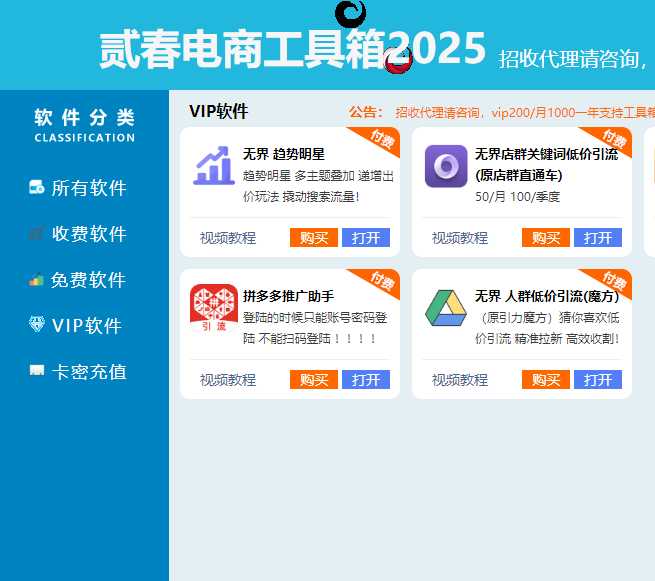Click 付费 badge on 拼多多推广助手 card

[x=382, y=282]
